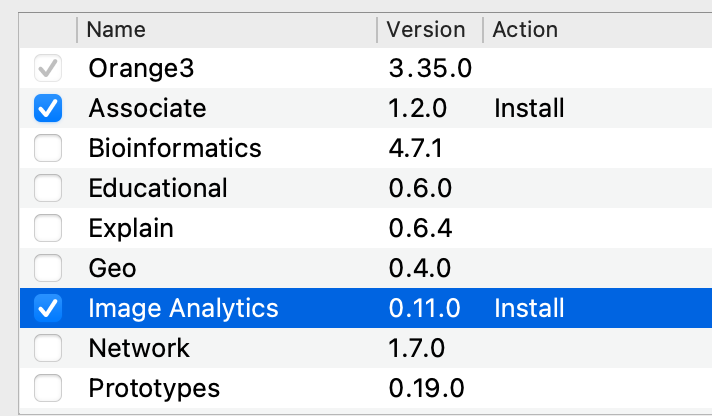Click version 3.35.0 of Orange3
The width and height of the screenshot is (712, 416).
pos(430,68)
